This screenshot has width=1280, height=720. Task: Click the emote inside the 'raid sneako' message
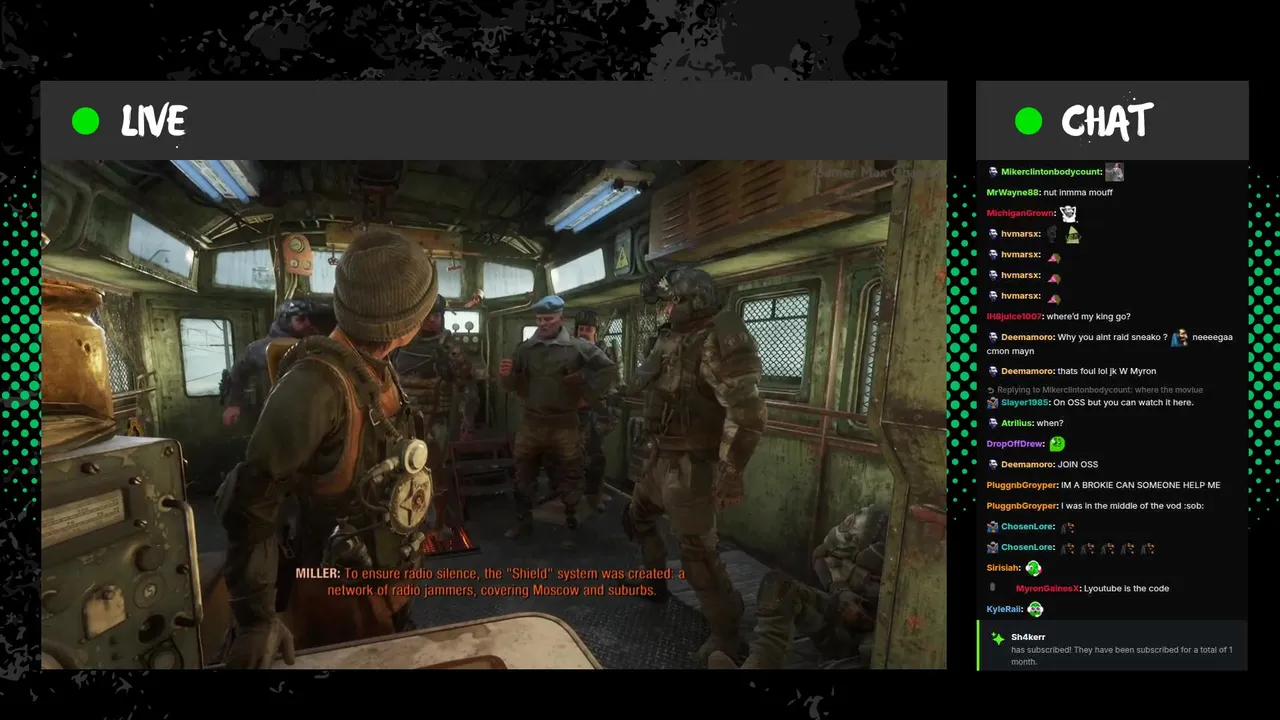[x=1180, y=338]
